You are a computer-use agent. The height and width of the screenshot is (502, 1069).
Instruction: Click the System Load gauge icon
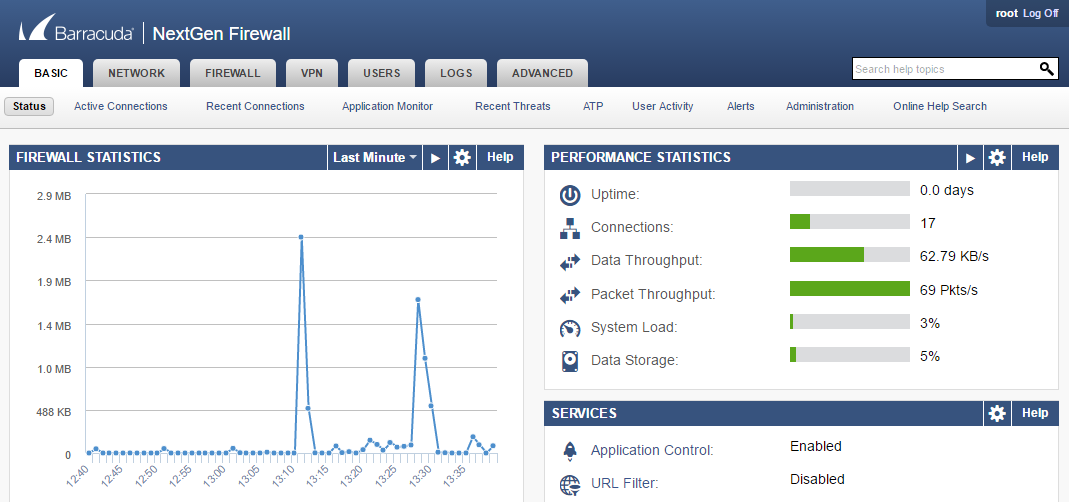click(x=570, y=327)
